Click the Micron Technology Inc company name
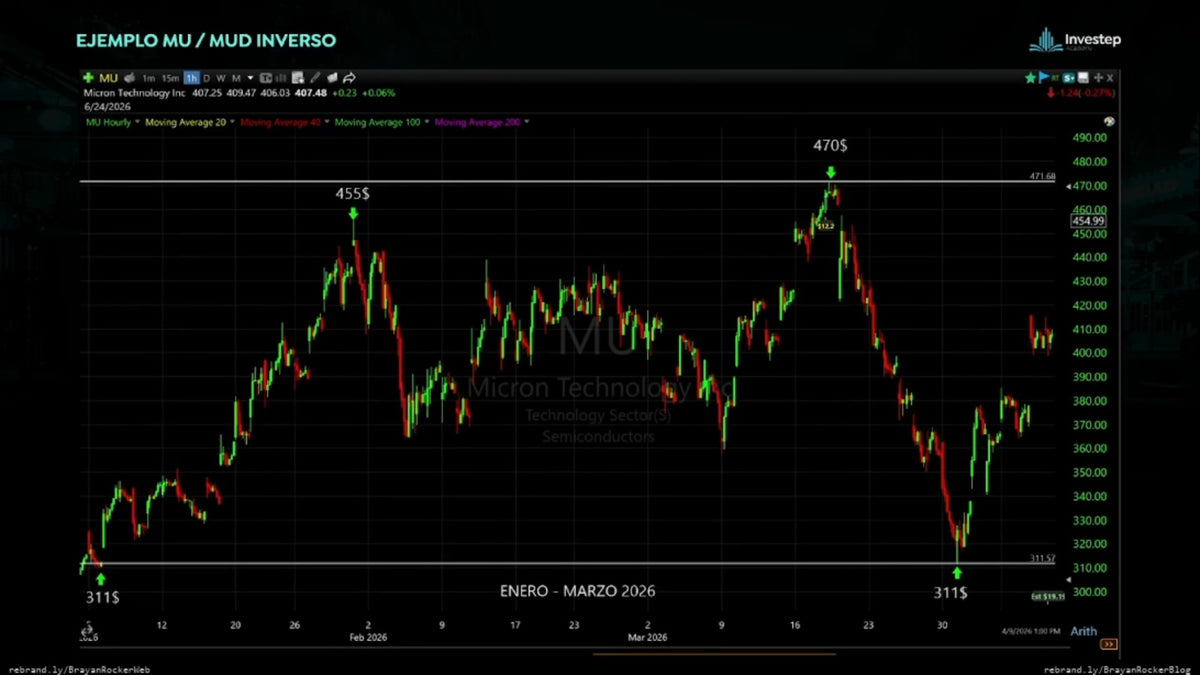Screen dimensions: 1200x675 [x=135, y=93]
